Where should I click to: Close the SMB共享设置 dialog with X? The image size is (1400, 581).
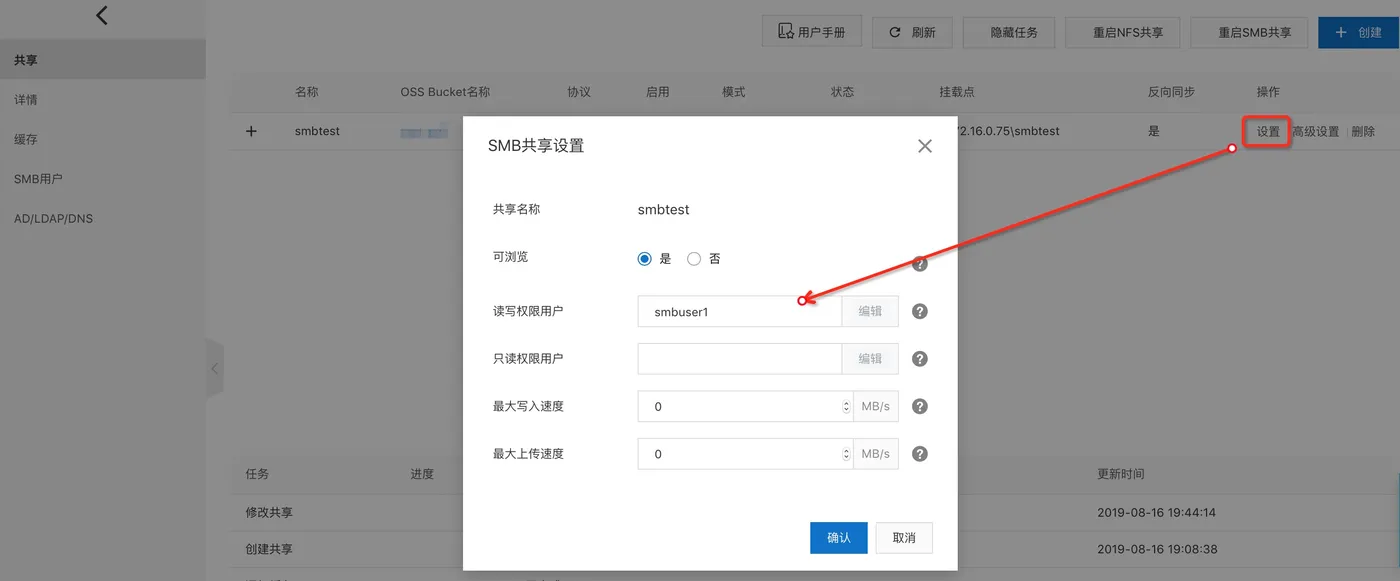point(925,146)
